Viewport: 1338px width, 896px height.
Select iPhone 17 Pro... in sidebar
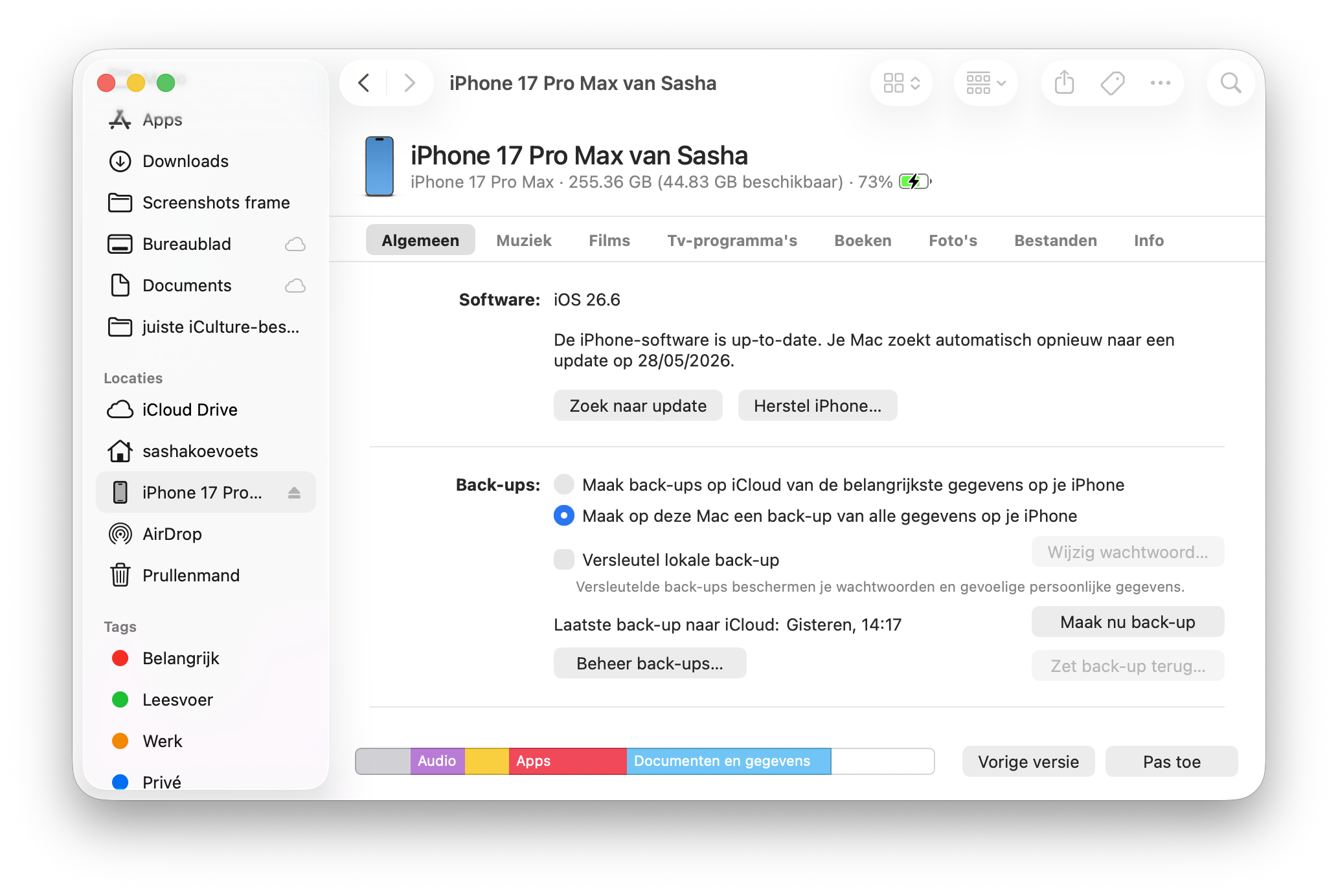(x=205, y=493)
